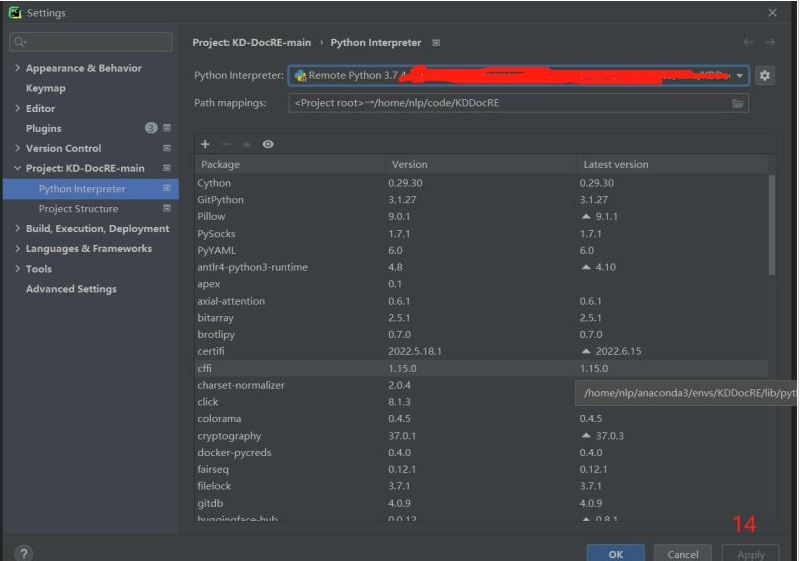Click the Pillow update arrow icon
The width and height of the screenshot is (800, 561).
click(x=586, y=217)
